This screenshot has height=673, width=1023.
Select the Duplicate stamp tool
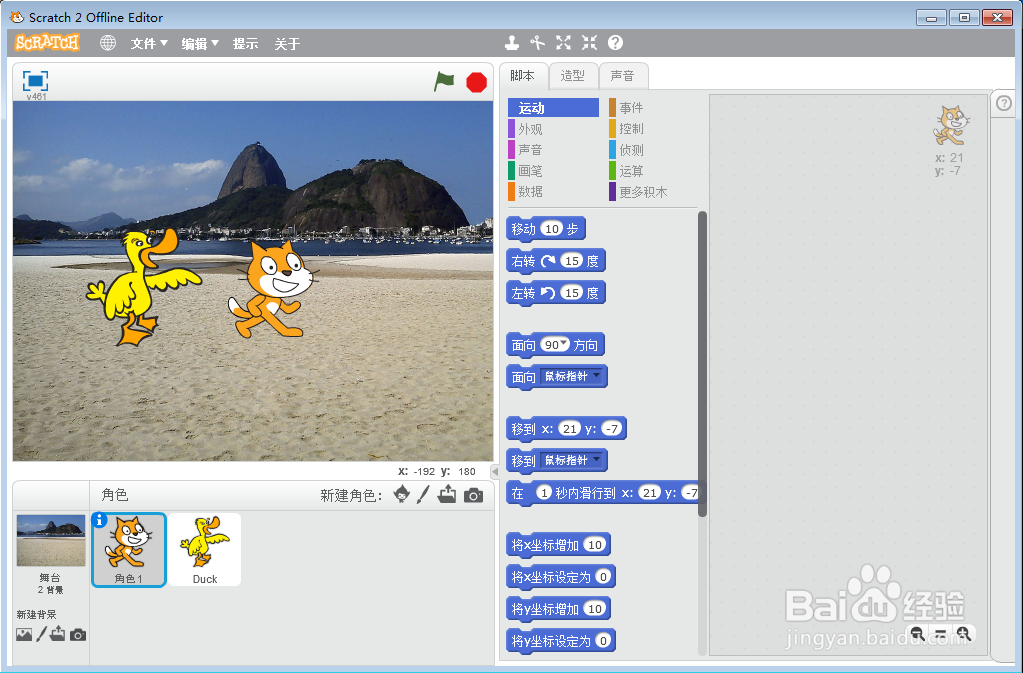tap(512, 43)
